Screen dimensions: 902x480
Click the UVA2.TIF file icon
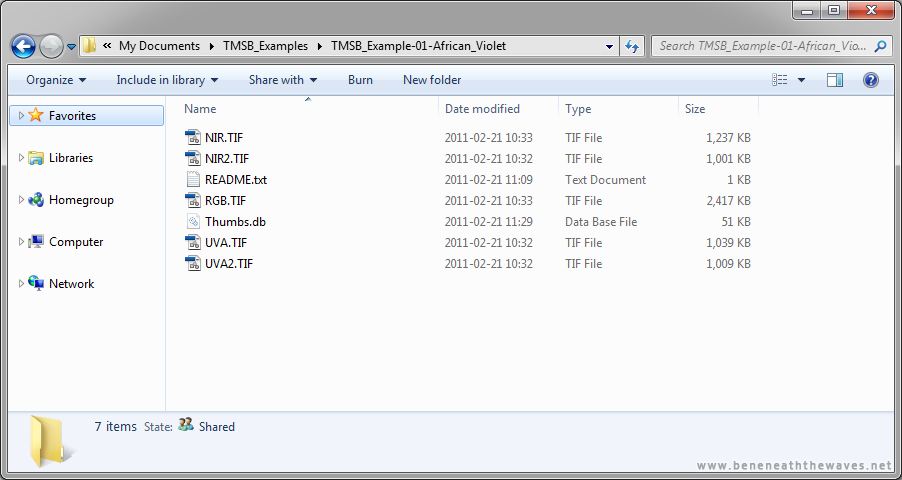point(192,264)
